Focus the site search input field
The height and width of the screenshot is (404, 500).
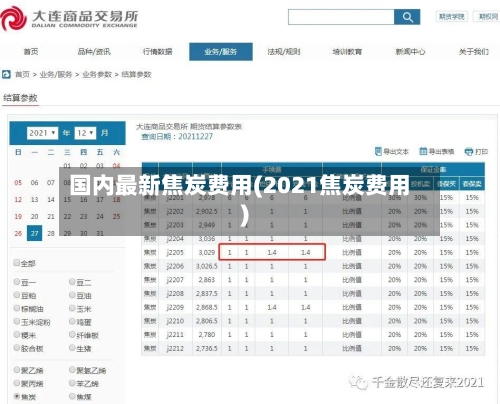341,17
